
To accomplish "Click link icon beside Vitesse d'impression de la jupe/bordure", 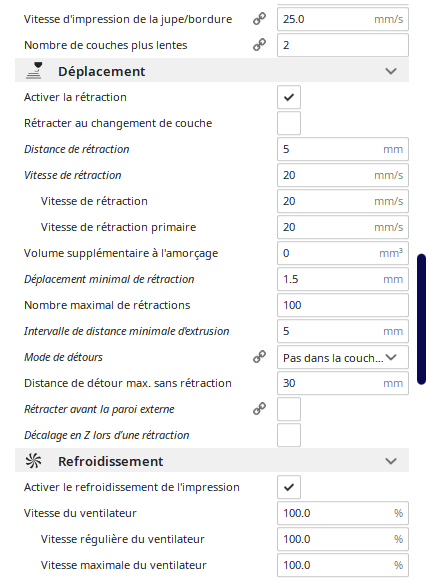I will point(259,19).
